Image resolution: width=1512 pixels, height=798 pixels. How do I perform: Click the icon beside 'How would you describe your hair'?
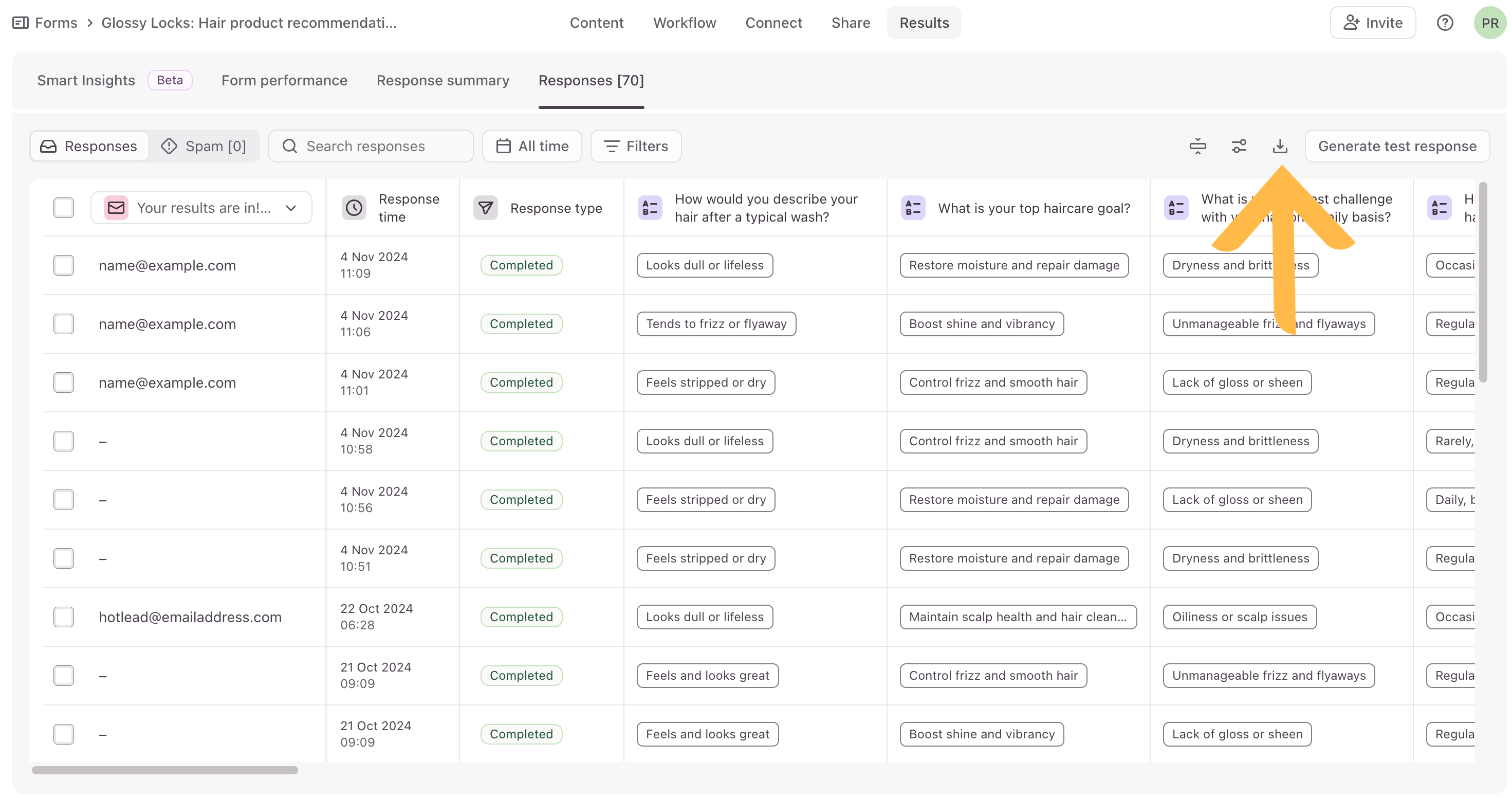(650, 208)
